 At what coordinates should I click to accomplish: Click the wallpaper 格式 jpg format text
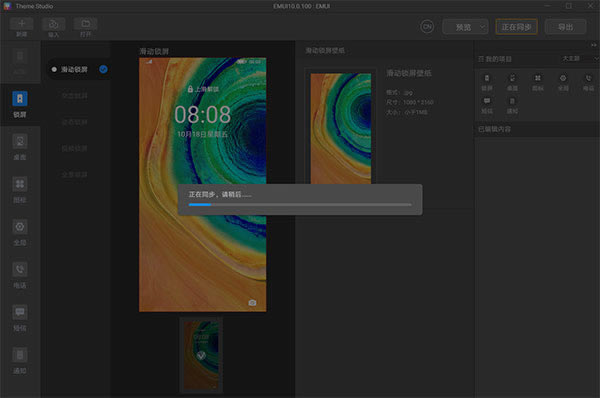click(399, 93)
